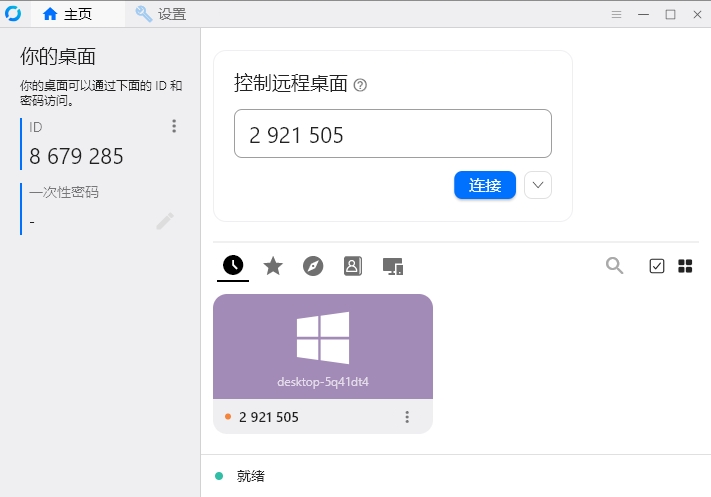
Task: Switch to the 主页 home tab
Action: 78,15
